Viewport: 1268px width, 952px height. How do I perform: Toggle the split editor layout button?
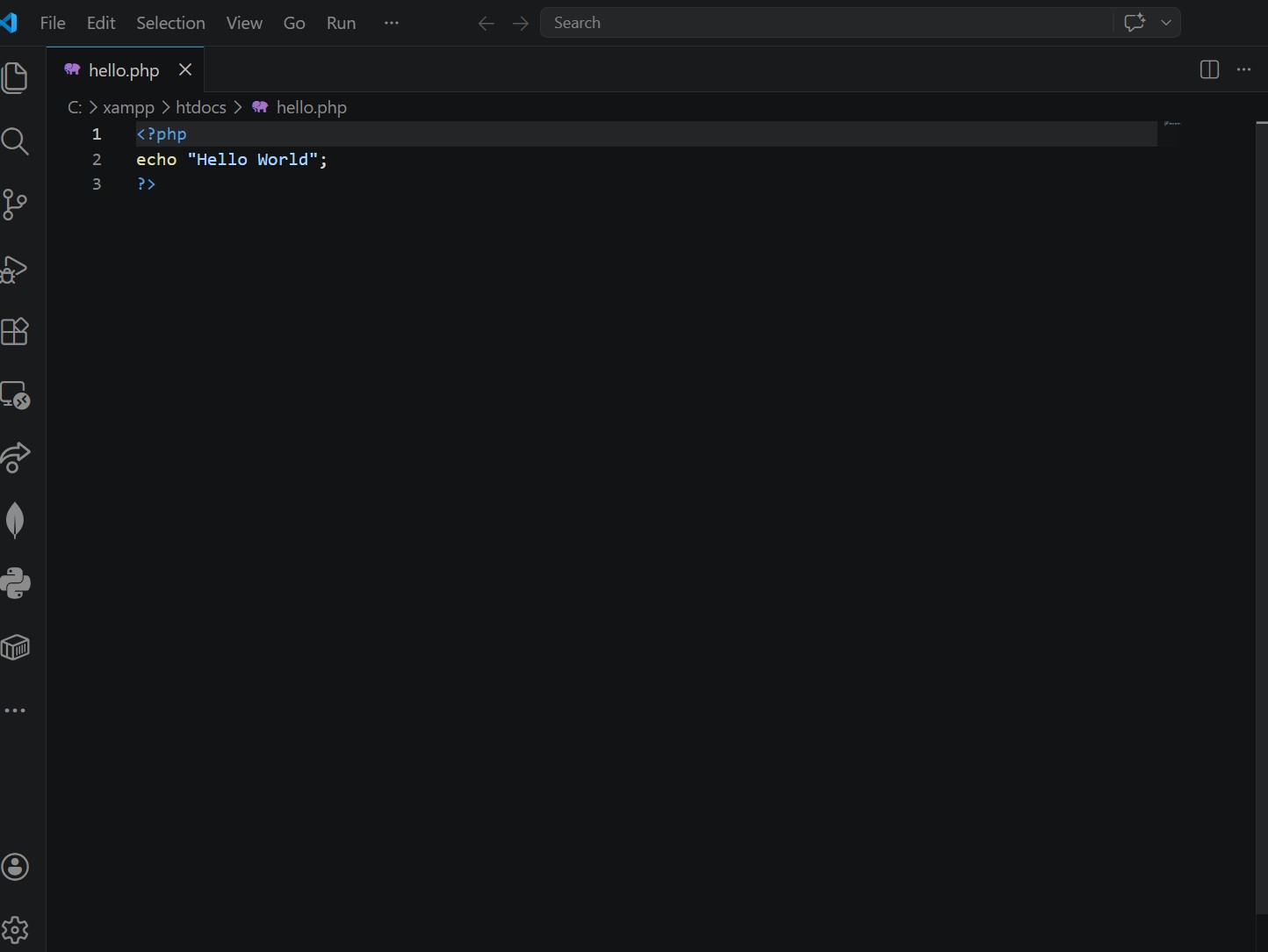(1209, 69)
